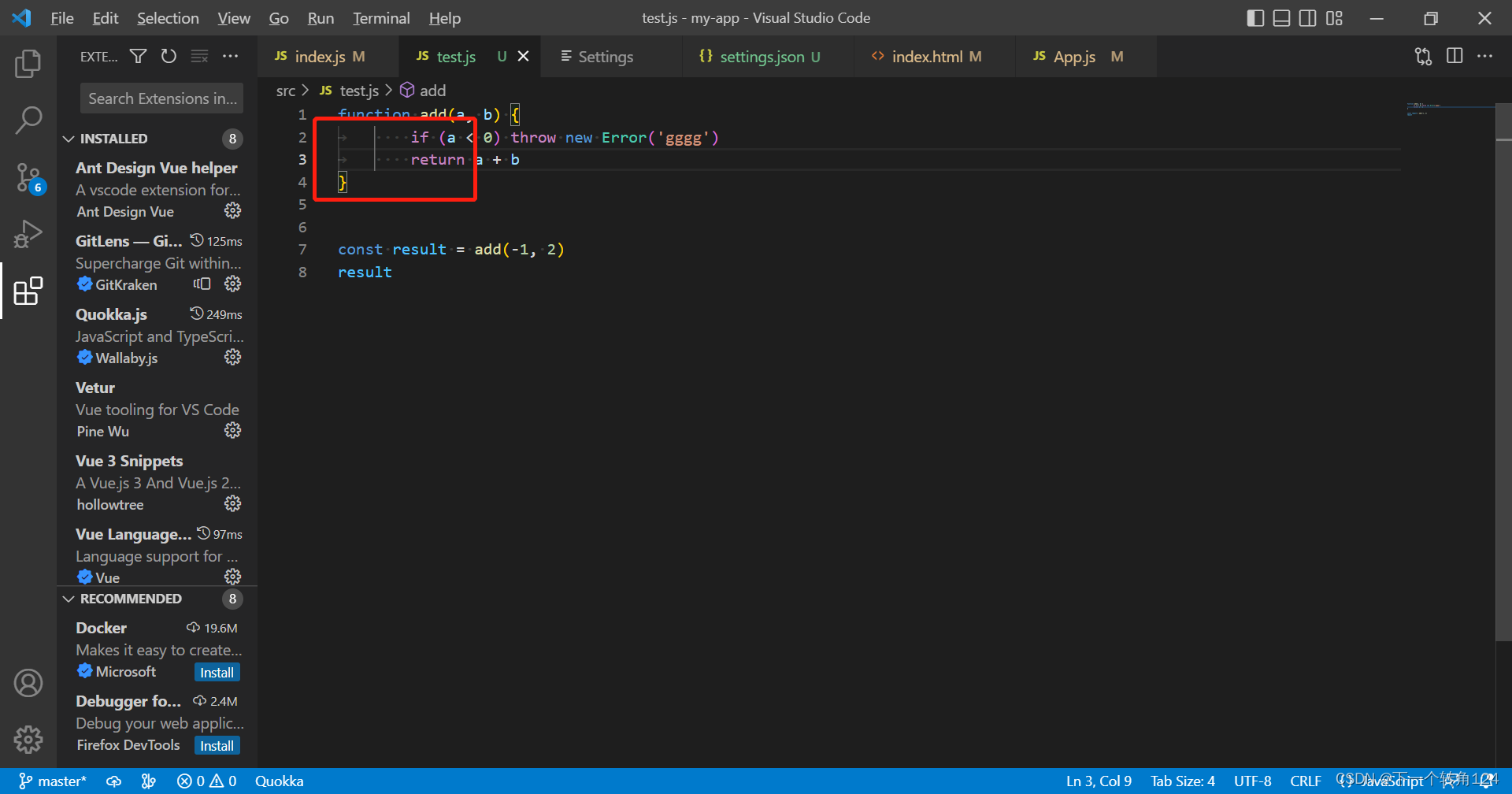Viewport: 1512px width, 794px height.
Task: Open the Accounts menu icon
Action: point(28,683)
